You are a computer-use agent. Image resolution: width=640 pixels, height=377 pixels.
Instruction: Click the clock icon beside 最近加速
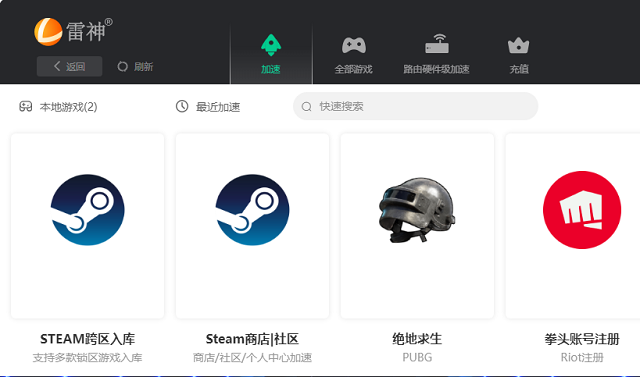[182, 106]
